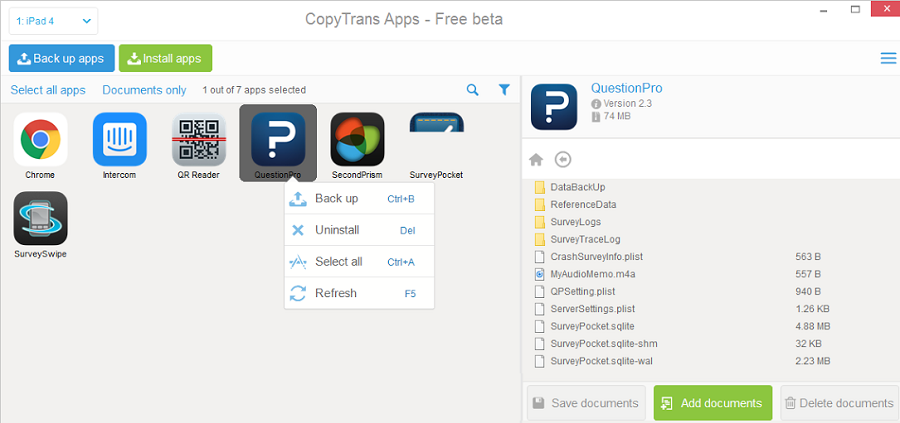The height and width of the screenshot is (423, 900).
Task: Open the app search magnifier
Action: click(x=473, y=90)
